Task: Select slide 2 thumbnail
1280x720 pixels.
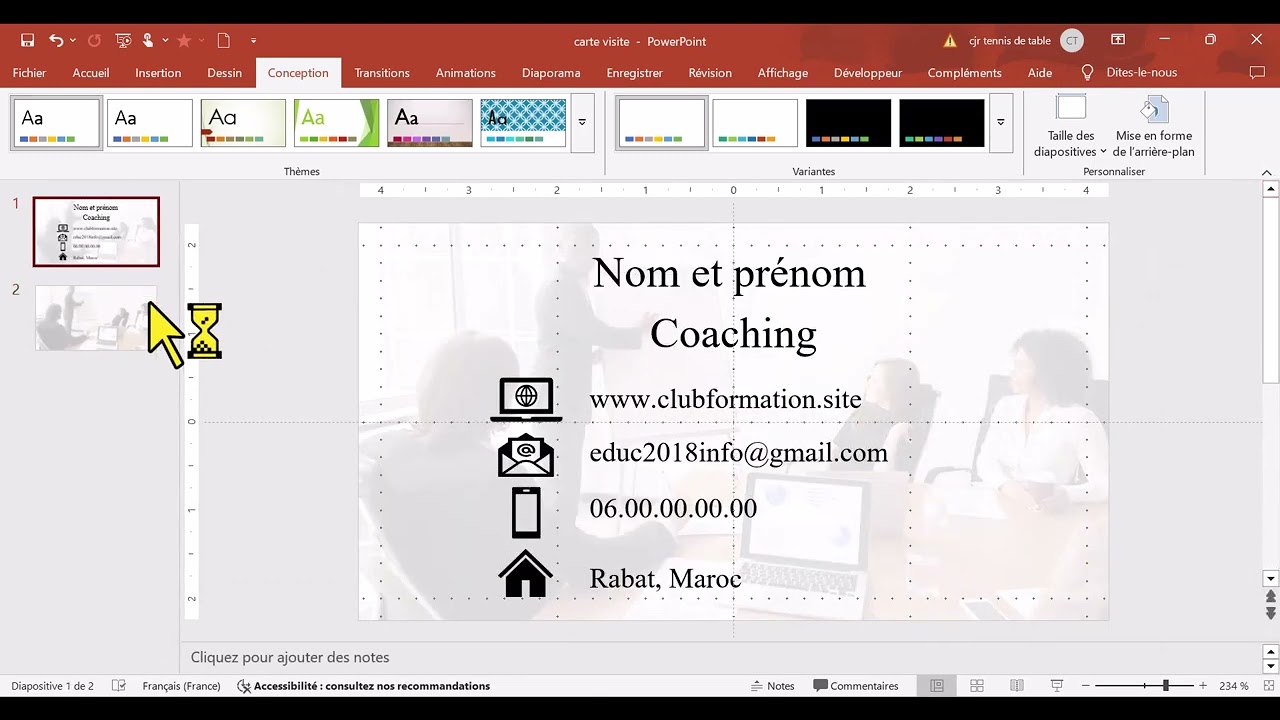Action: click(x=96, y=318)
